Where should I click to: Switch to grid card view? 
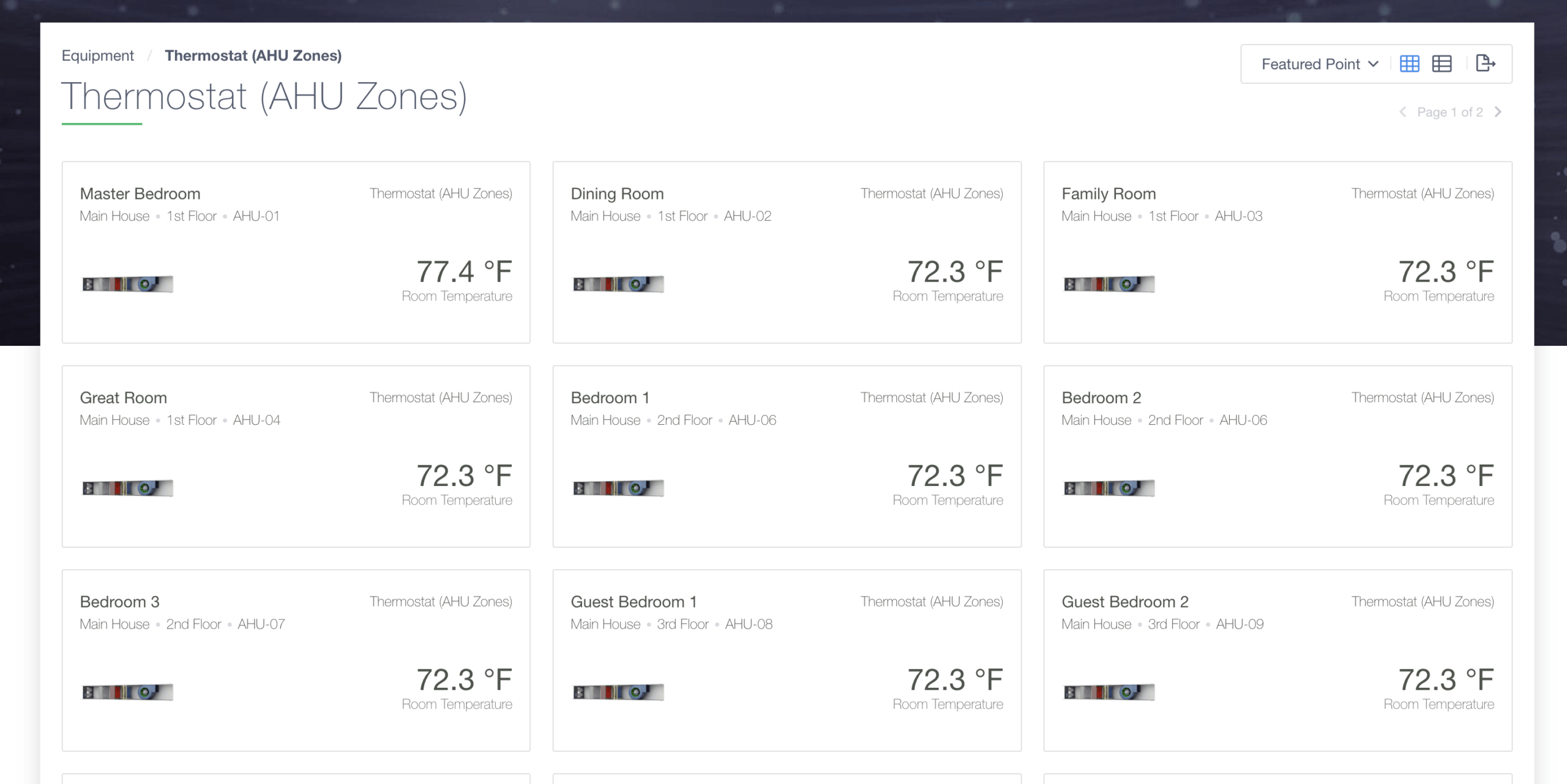(x=1409, y=64)
